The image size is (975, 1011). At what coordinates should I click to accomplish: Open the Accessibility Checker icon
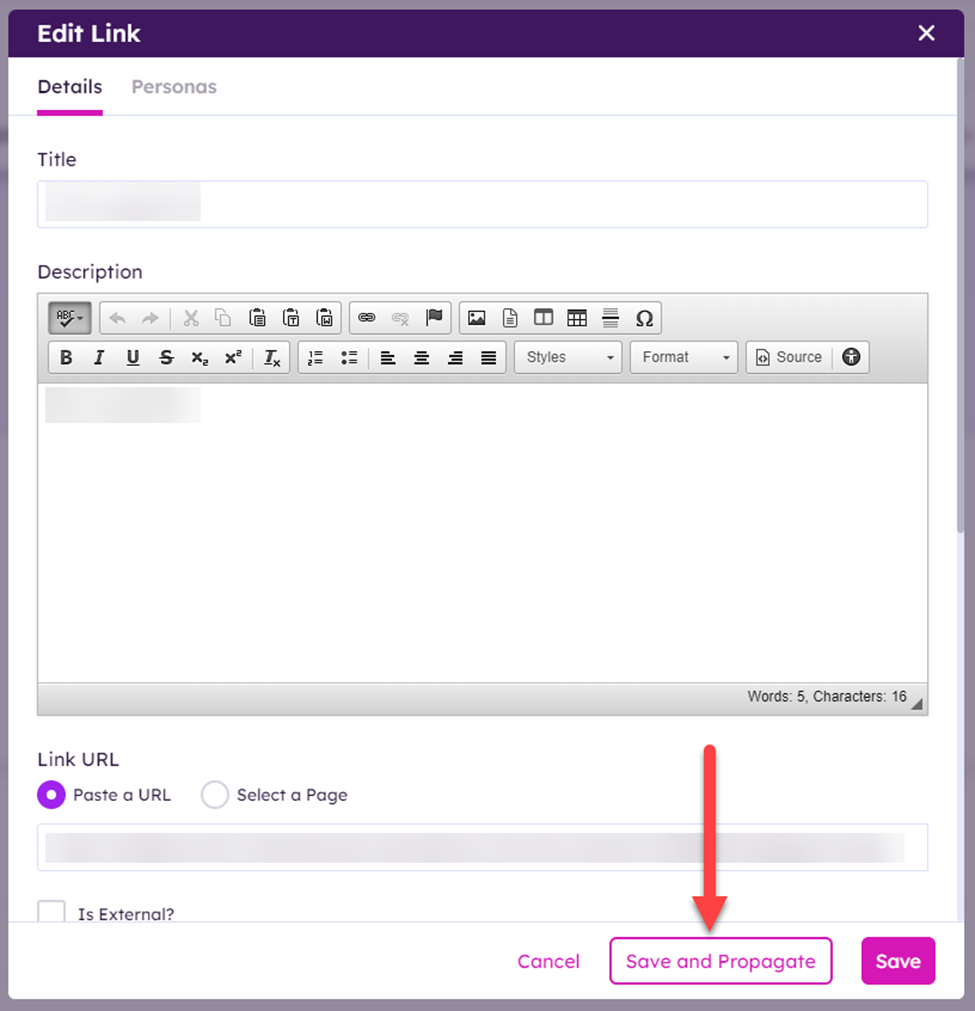point(851,357)
